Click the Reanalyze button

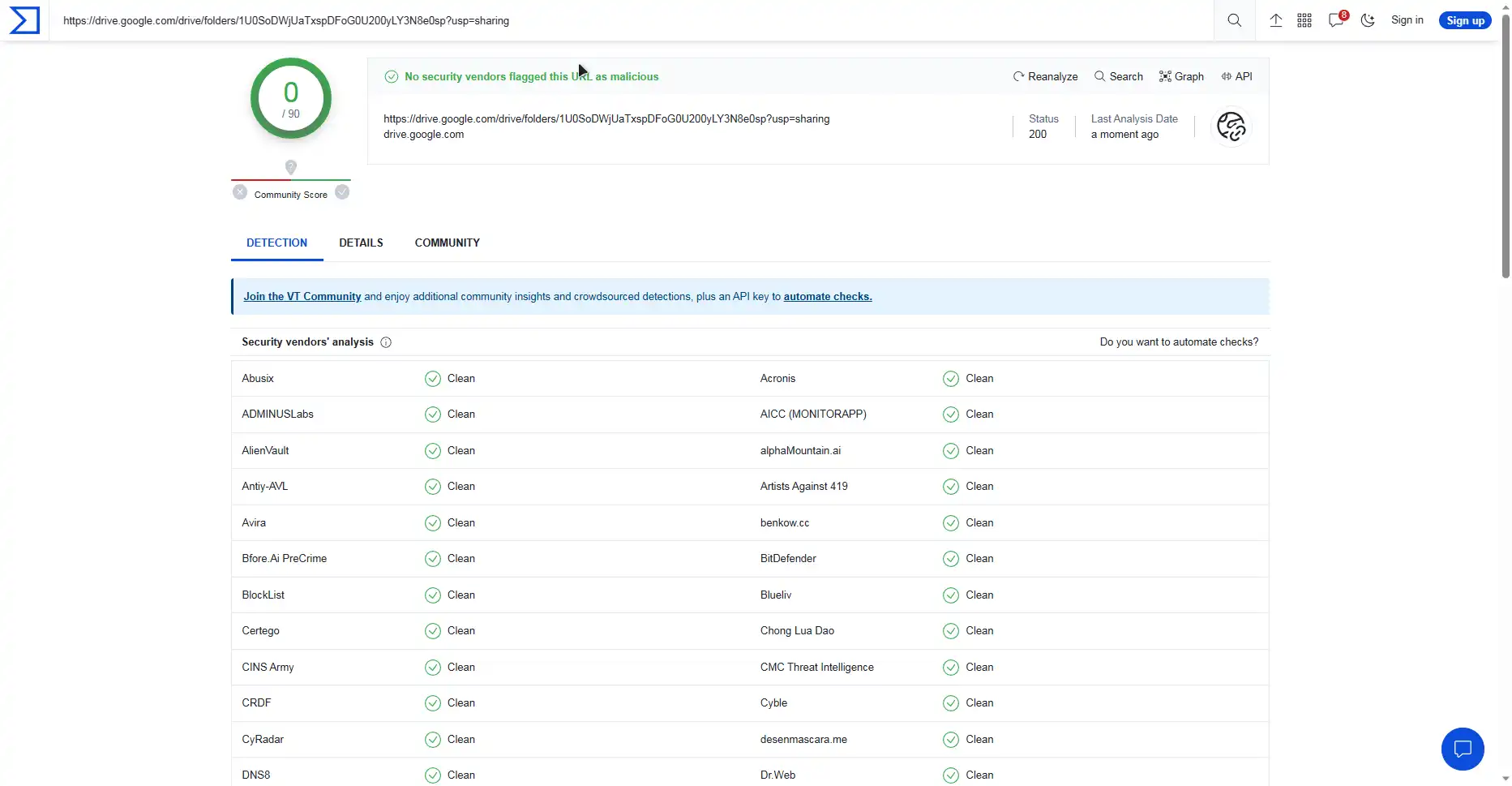pos(1045,76)
